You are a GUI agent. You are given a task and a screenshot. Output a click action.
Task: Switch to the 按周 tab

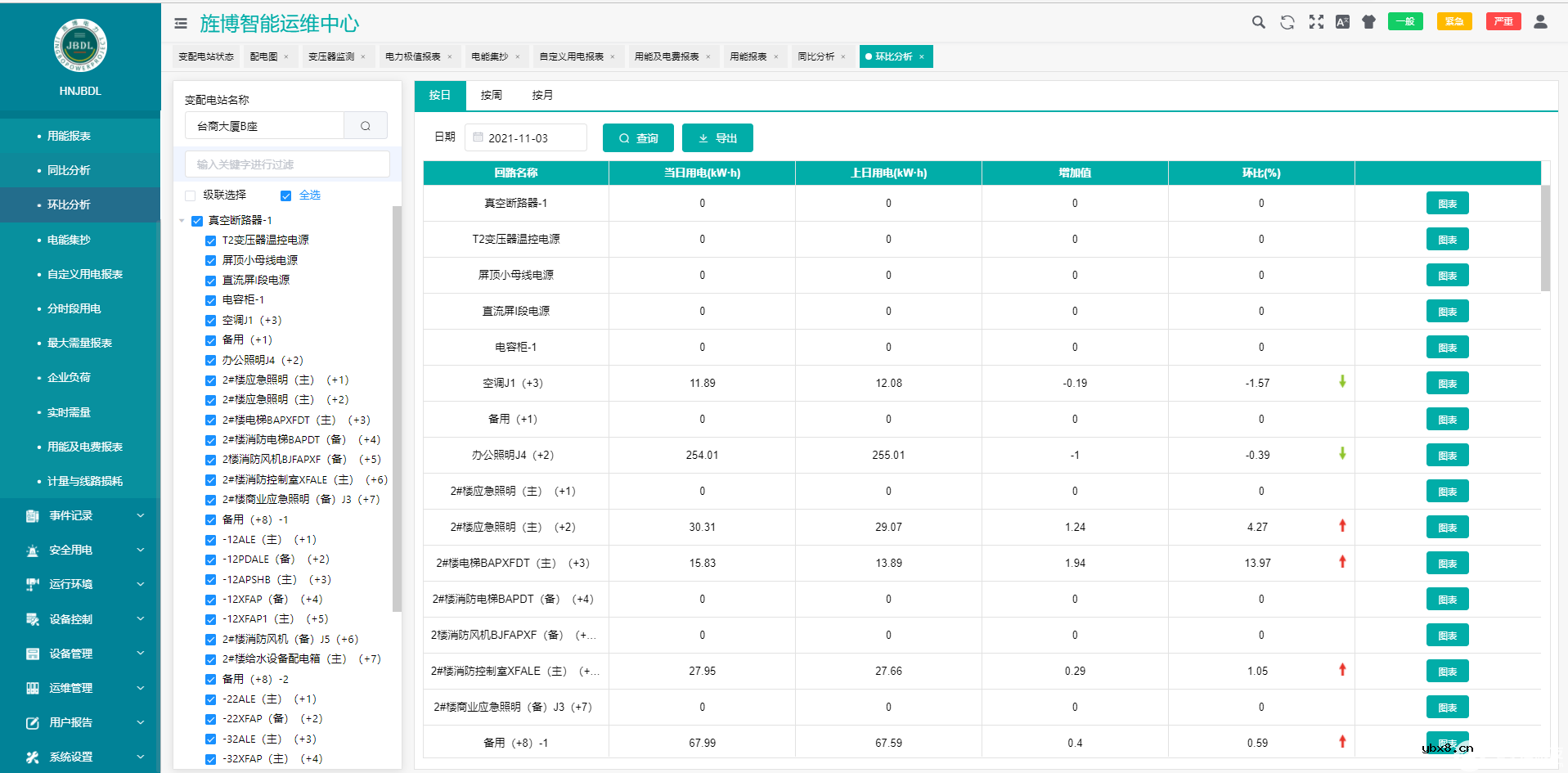coord(491,95)
